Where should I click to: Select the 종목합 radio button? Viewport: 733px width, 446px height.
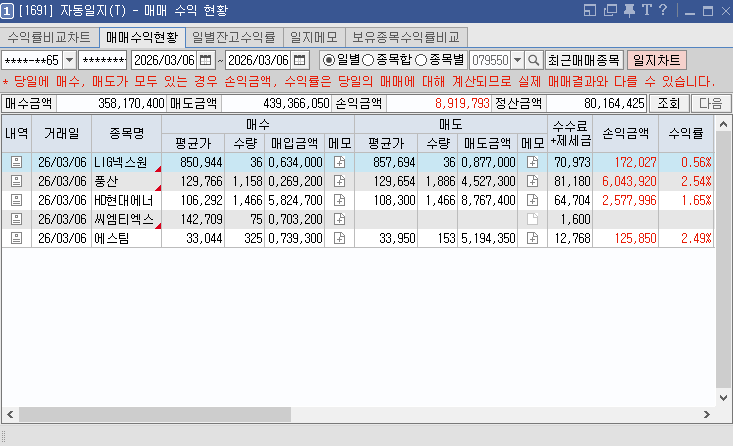pos(368,60)
